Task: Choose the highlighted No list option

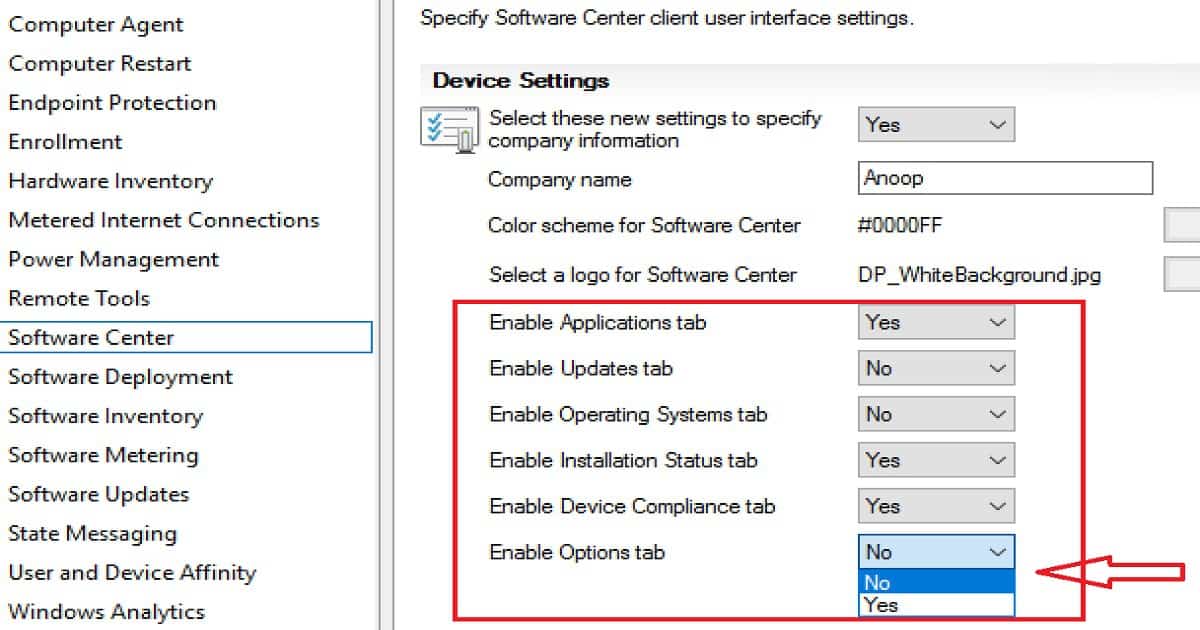Action: coord(935,583)
